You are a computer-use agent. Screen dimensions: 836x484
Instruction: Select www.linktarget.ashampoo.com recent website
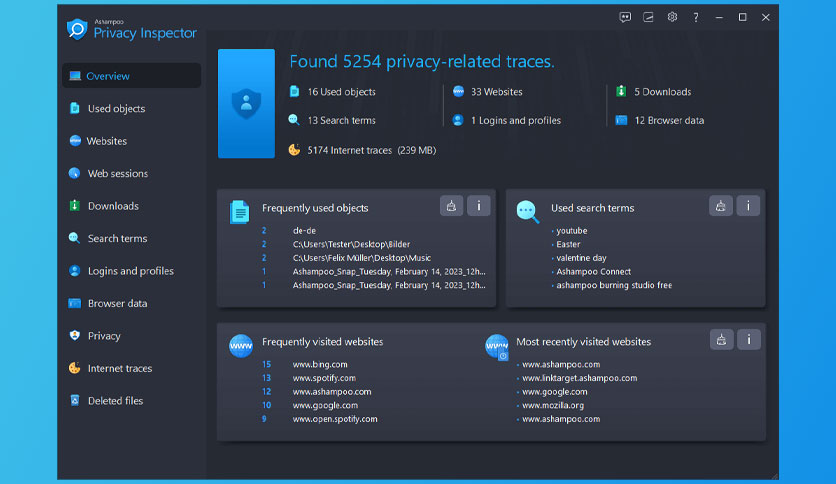(580, 378)
